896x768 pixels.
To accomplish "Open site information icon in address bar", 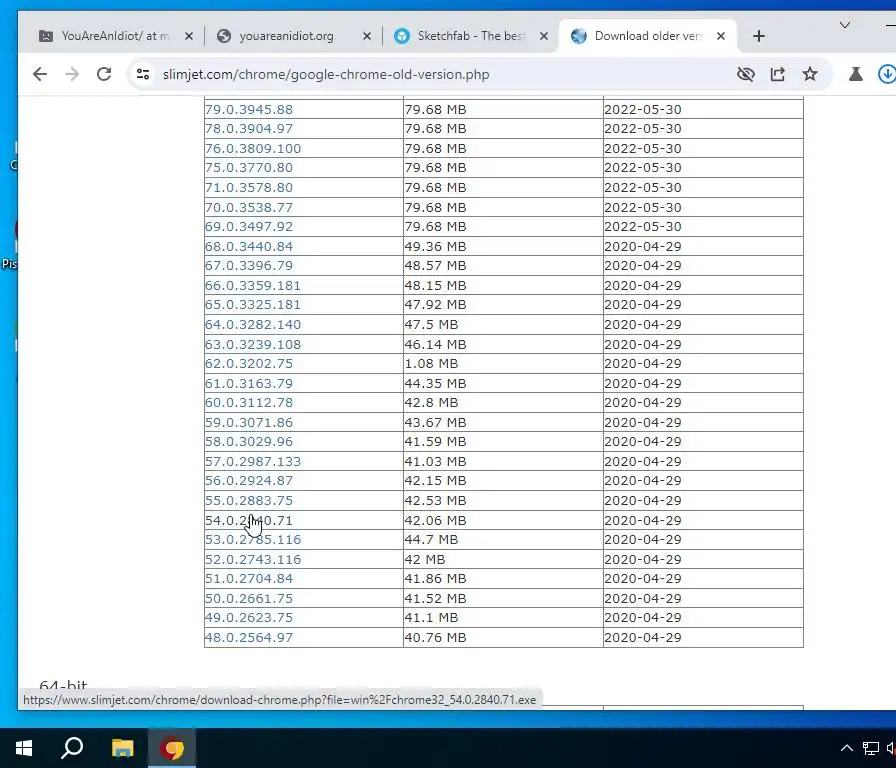I will tap(143, 74).
